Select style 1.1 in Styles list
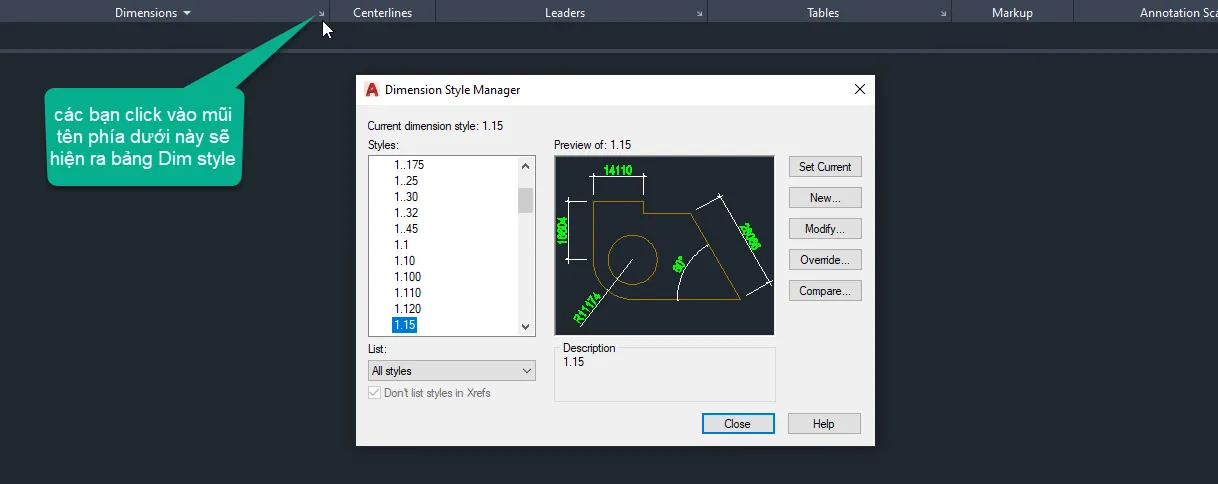 point(401,245)
